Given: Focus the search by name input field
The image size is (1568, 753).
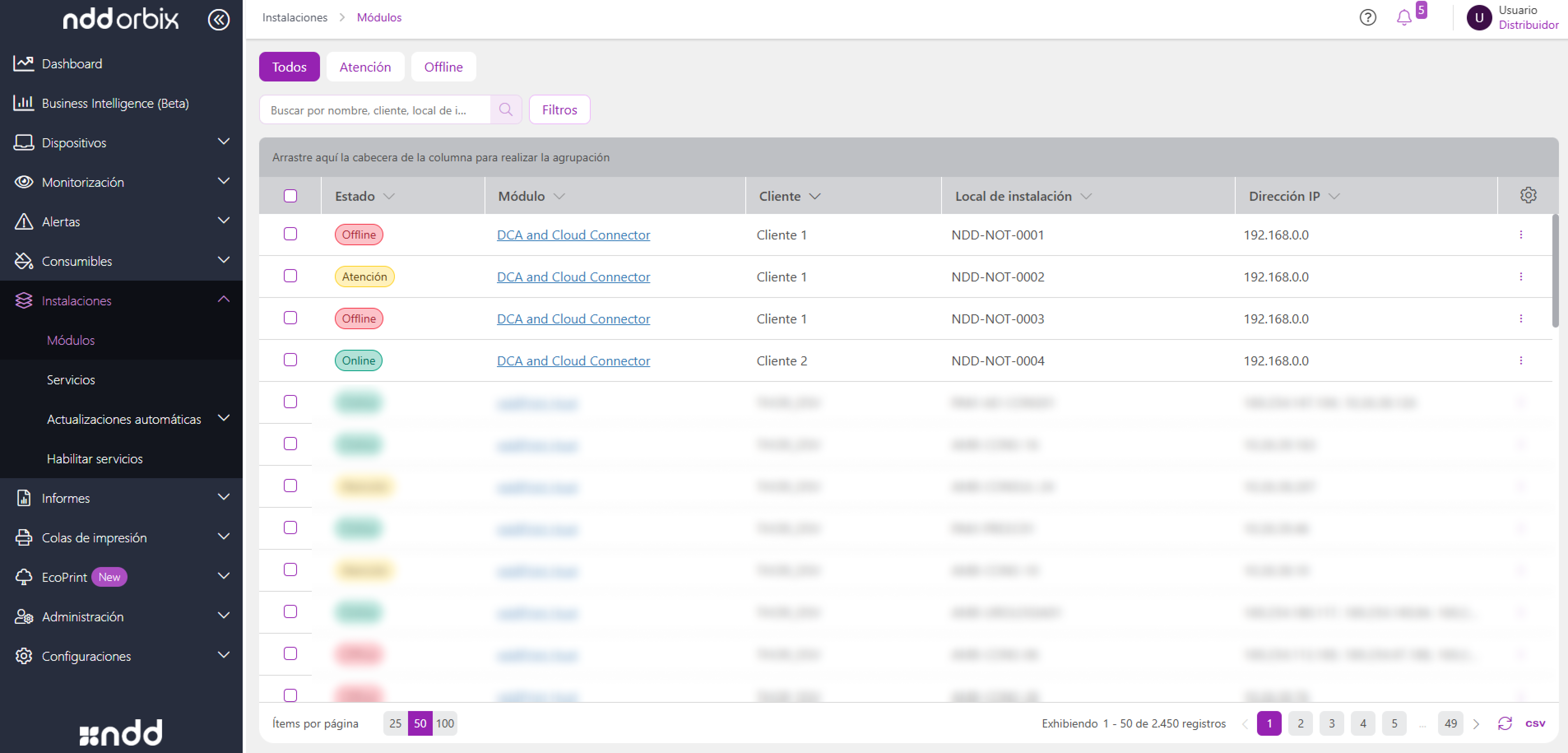Looking at the screenshot, I should tap(374, 109).
